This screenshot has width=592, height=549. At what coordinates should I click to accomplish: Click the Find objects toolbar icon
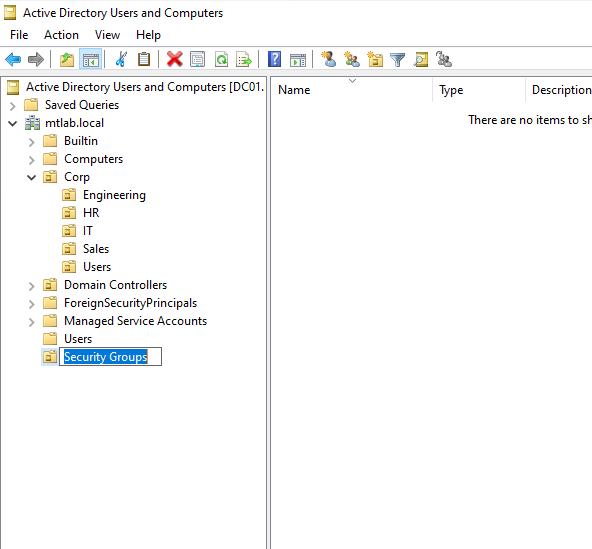coord(421,59)
